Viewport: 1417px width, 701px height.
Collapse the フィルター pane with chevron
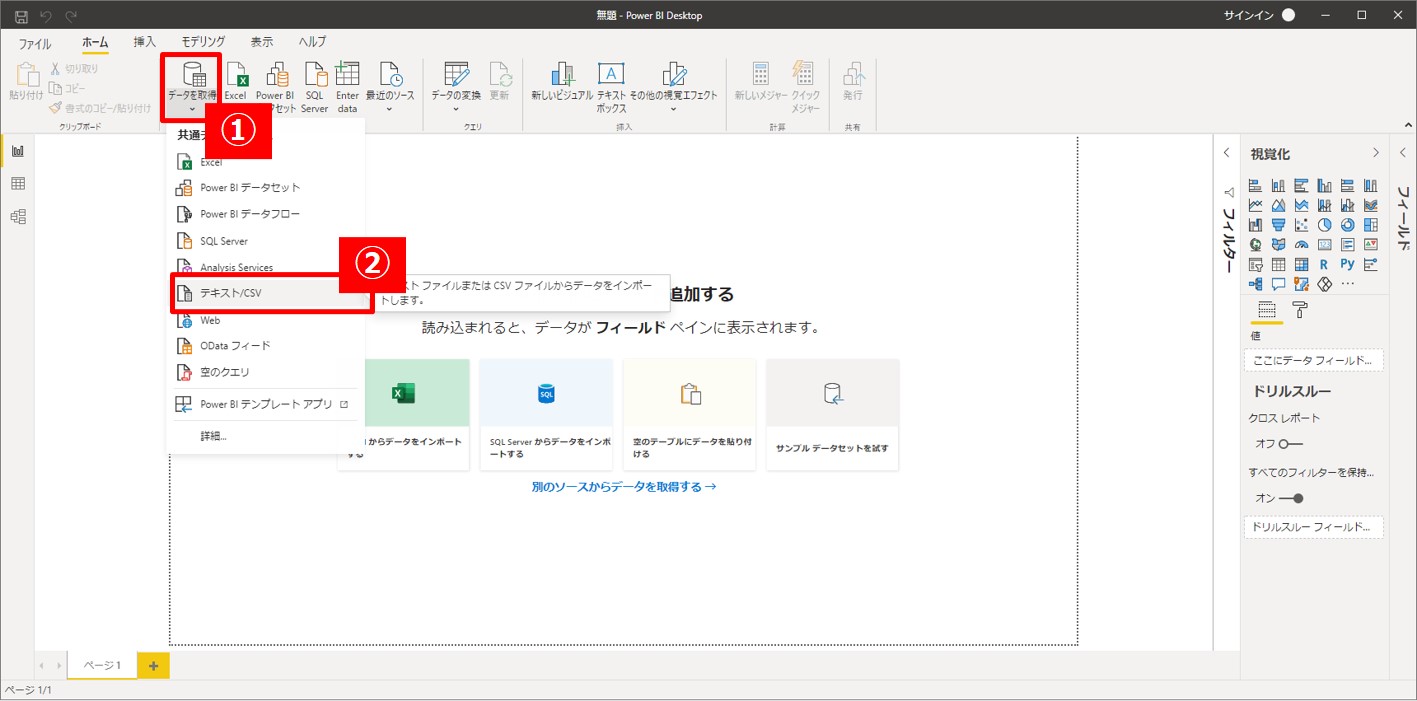tap(1227, 153)
